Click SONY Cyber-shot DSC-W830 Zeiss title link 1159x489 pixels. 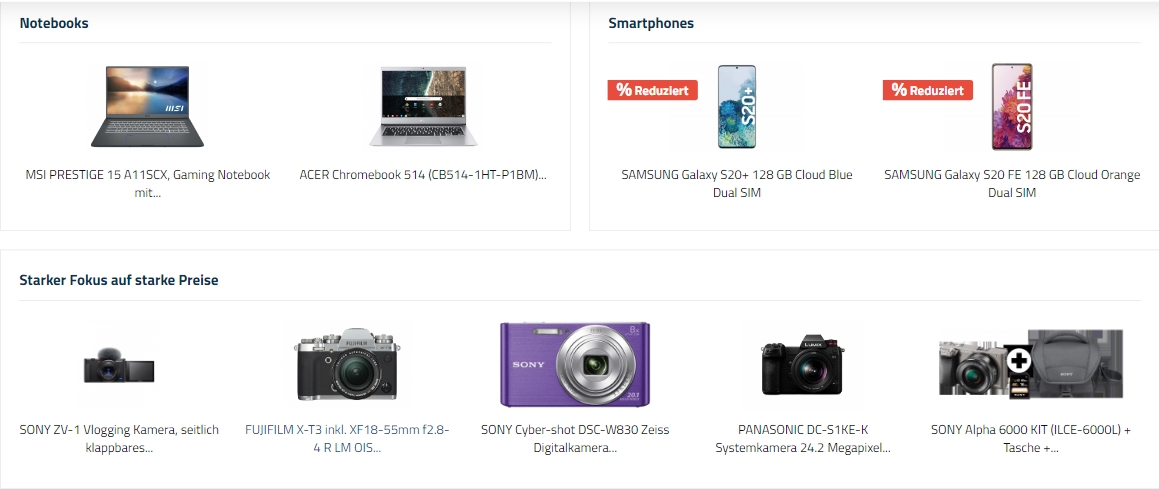point(575,439)
